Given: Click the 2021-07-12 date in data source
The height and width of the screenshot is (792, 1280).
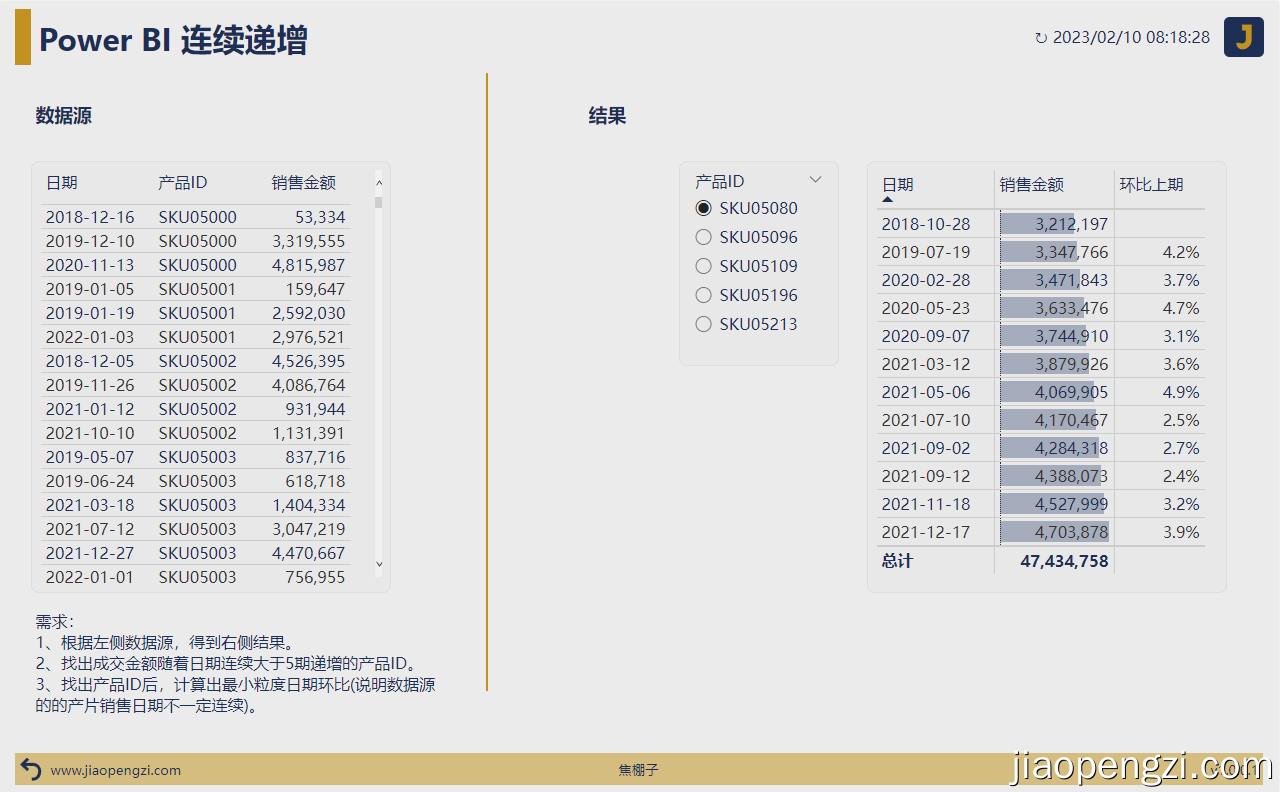Looking at the screenshot, I should pos(90,529).
